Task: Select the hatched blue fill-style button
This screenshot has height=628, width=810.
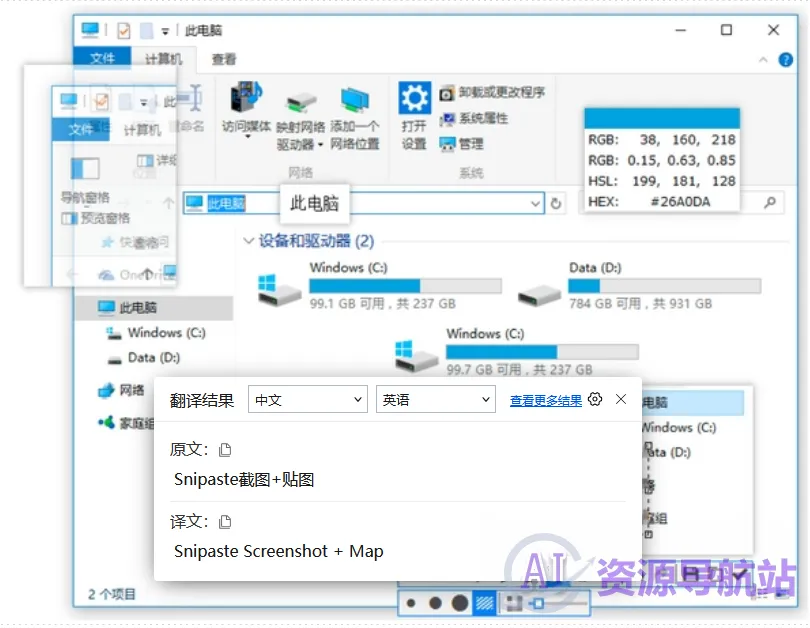Action: [485, 603]
